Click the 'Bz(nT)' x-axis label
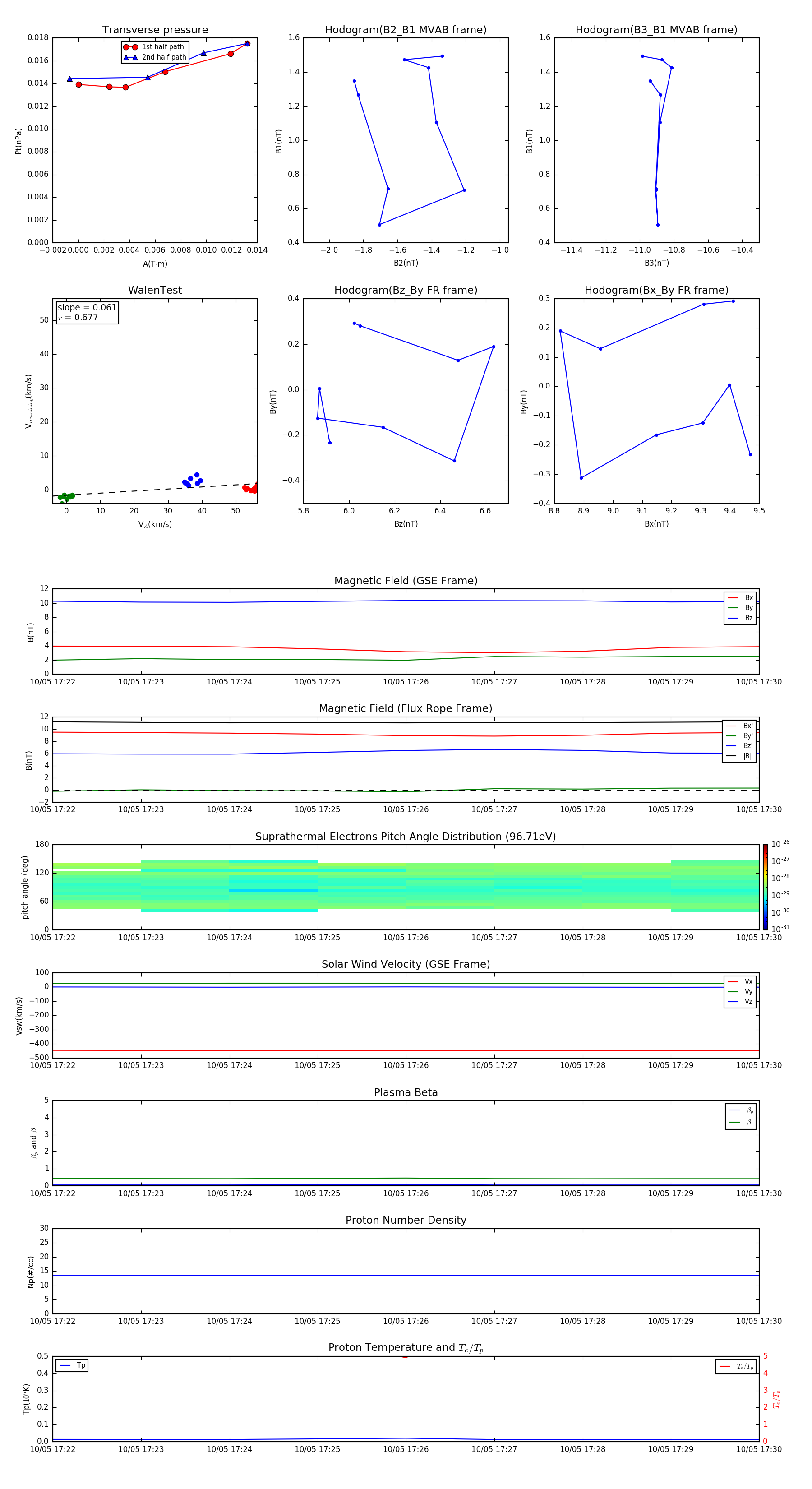 pyautogui.click(x=406, y=524)
